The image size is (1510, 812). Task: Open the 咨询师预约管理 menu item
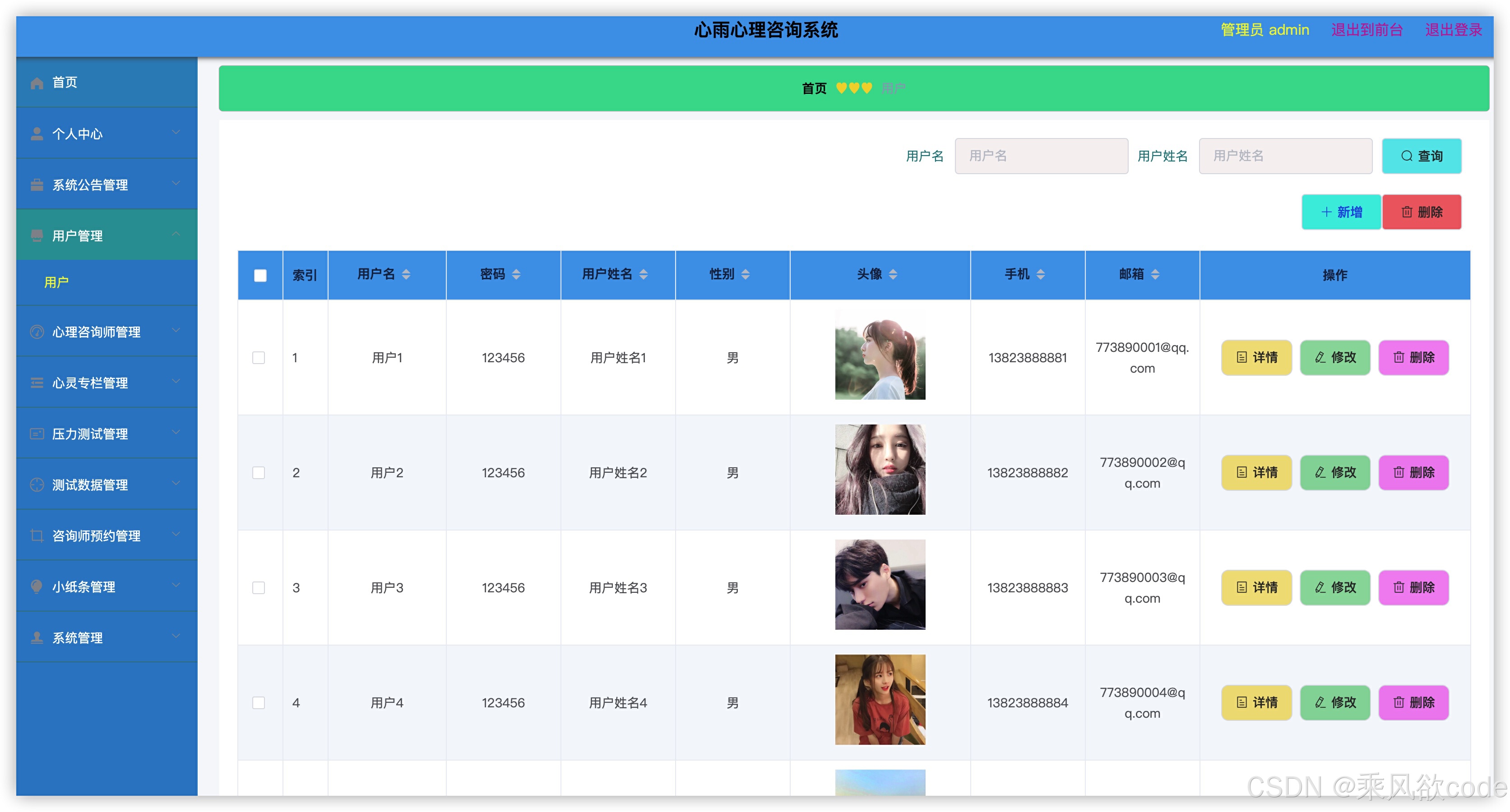click(97, 535)
